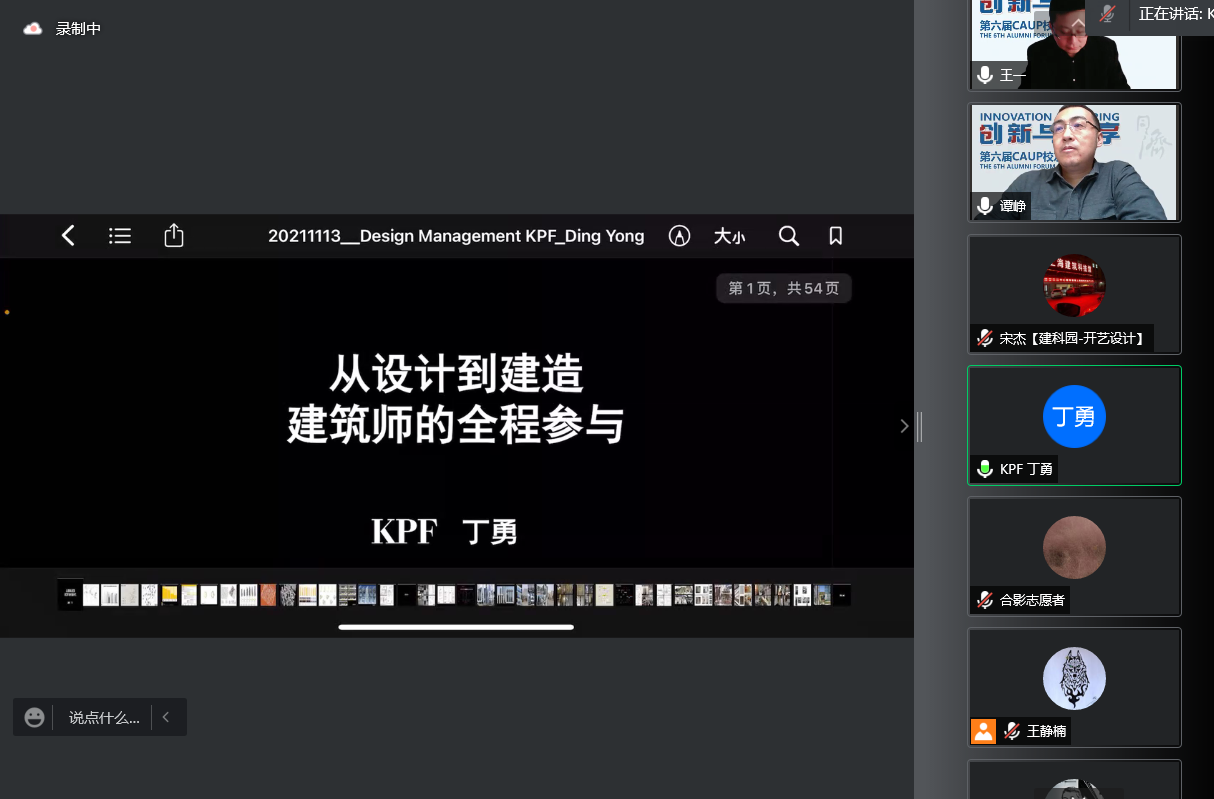The width and height of the screenshot is (1214, 799).
Task: Click the brown avatar of 合影志愿者
Action: 1074,548
